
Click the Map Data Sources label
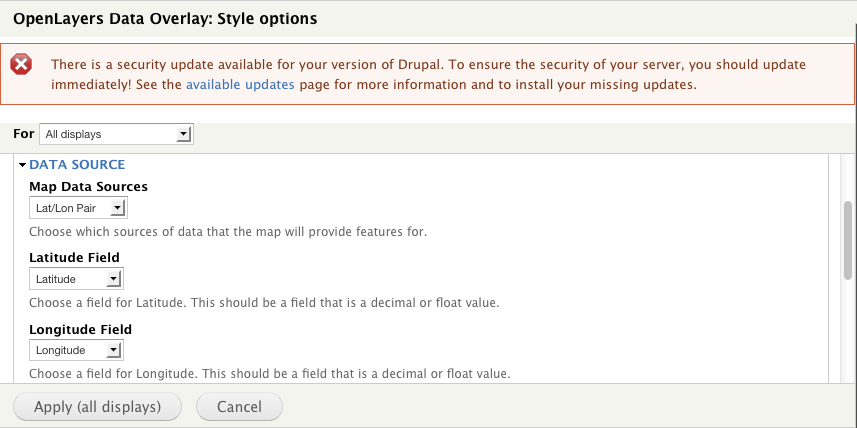89,187
